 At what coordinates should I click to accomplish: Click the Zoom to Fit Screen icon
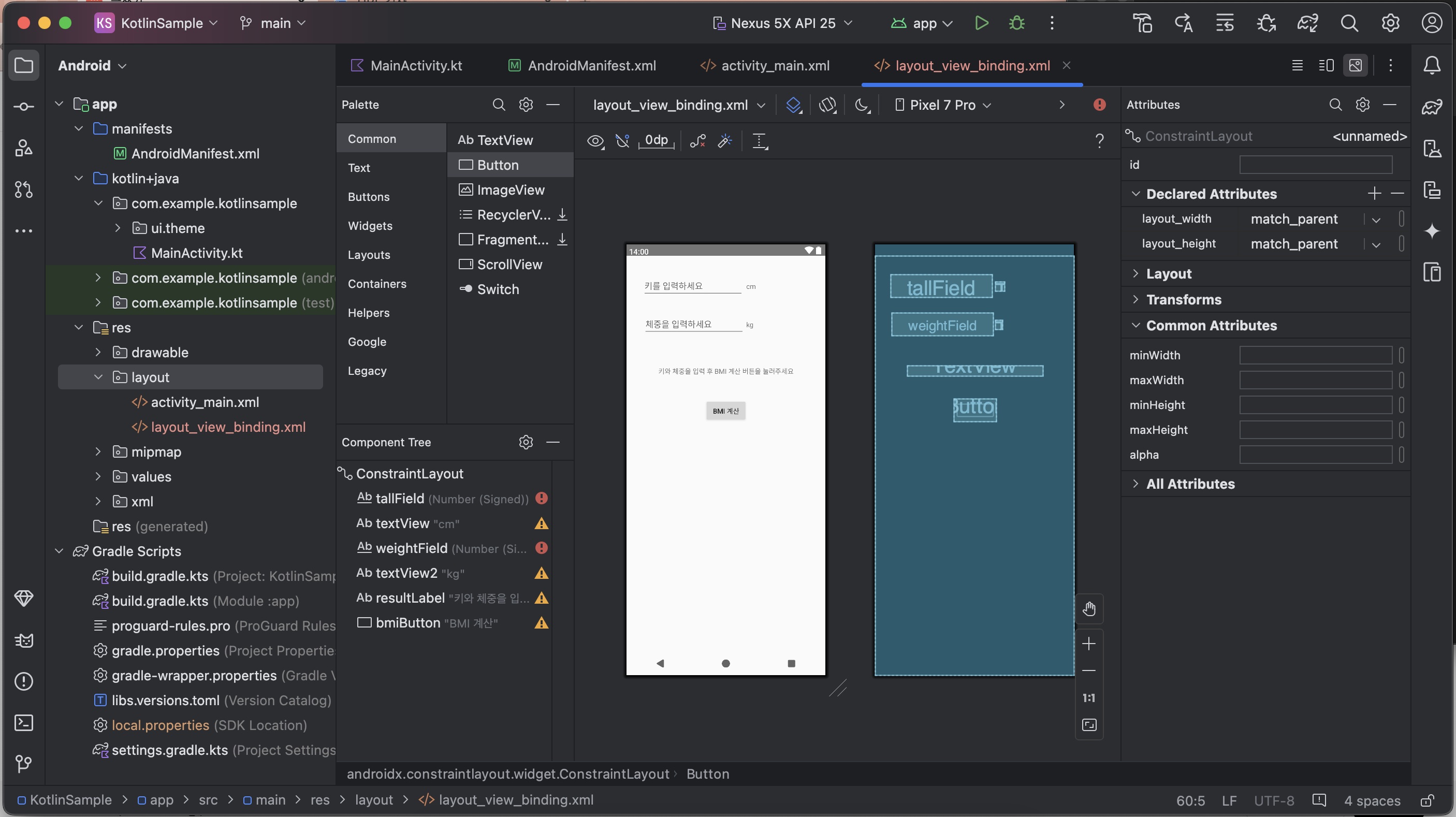[1088, 725]
